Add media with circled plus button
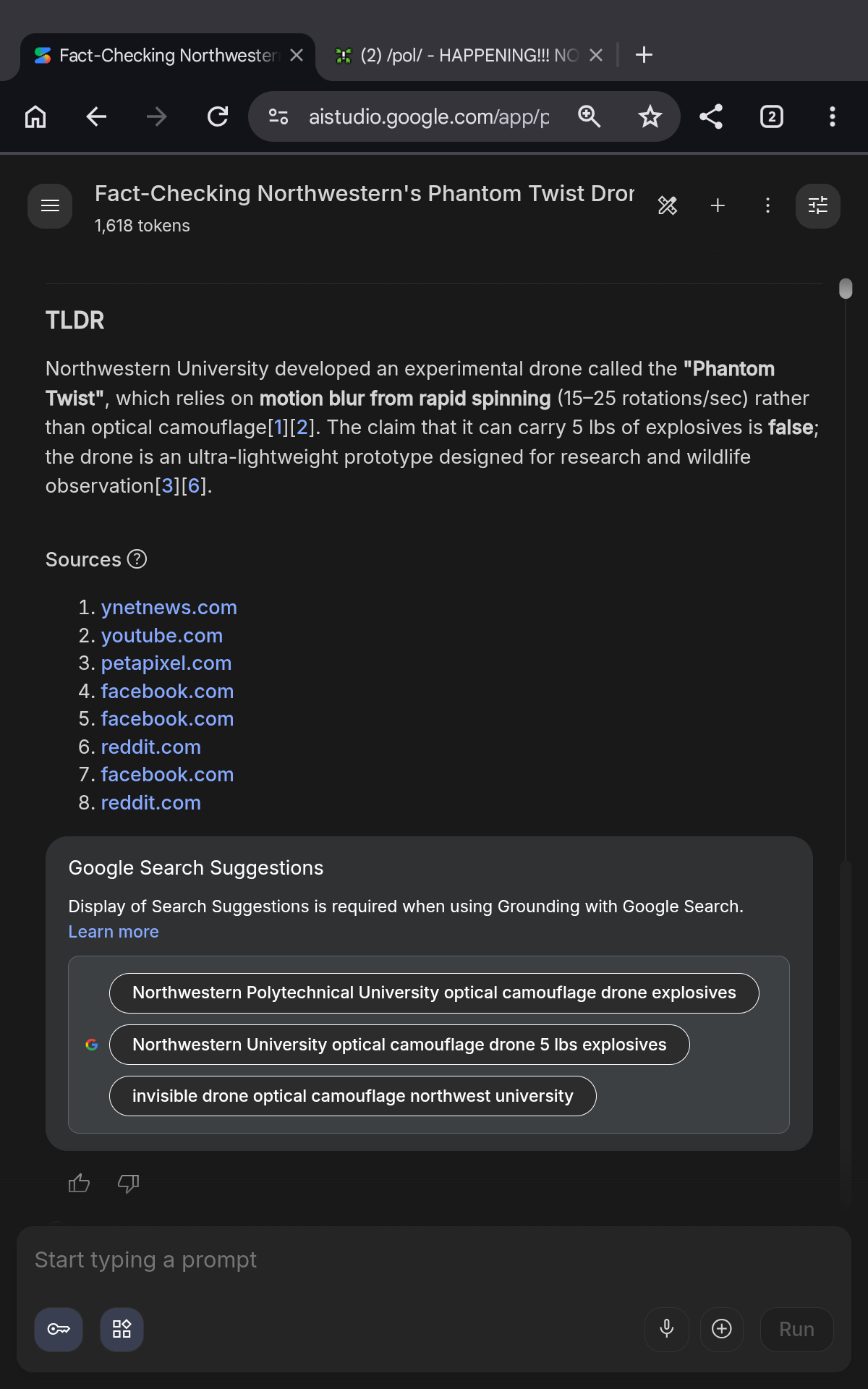The image size is (868, 1389). (722, 1329)
